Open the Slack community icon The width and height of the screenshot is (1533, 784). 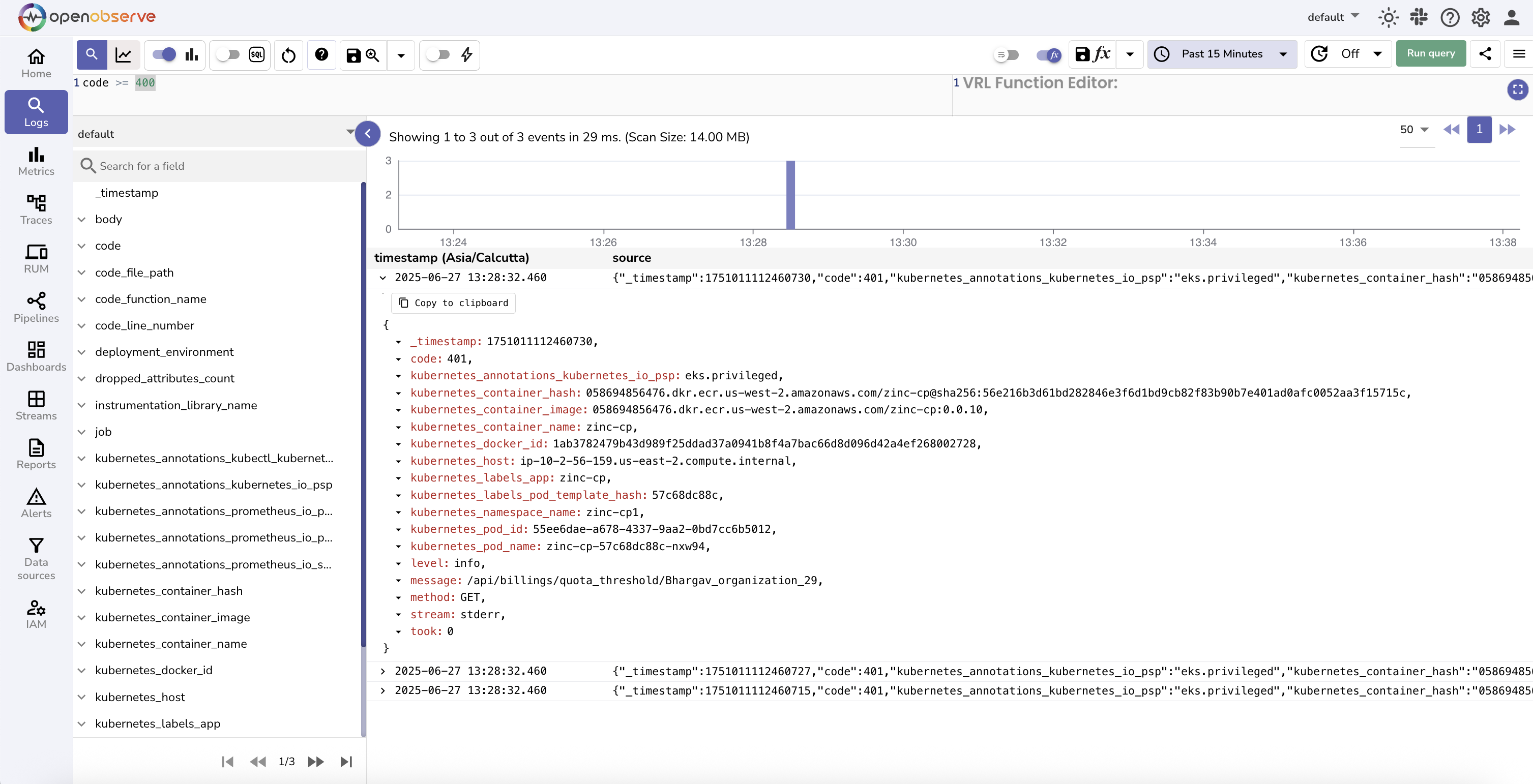point(1419,17)
